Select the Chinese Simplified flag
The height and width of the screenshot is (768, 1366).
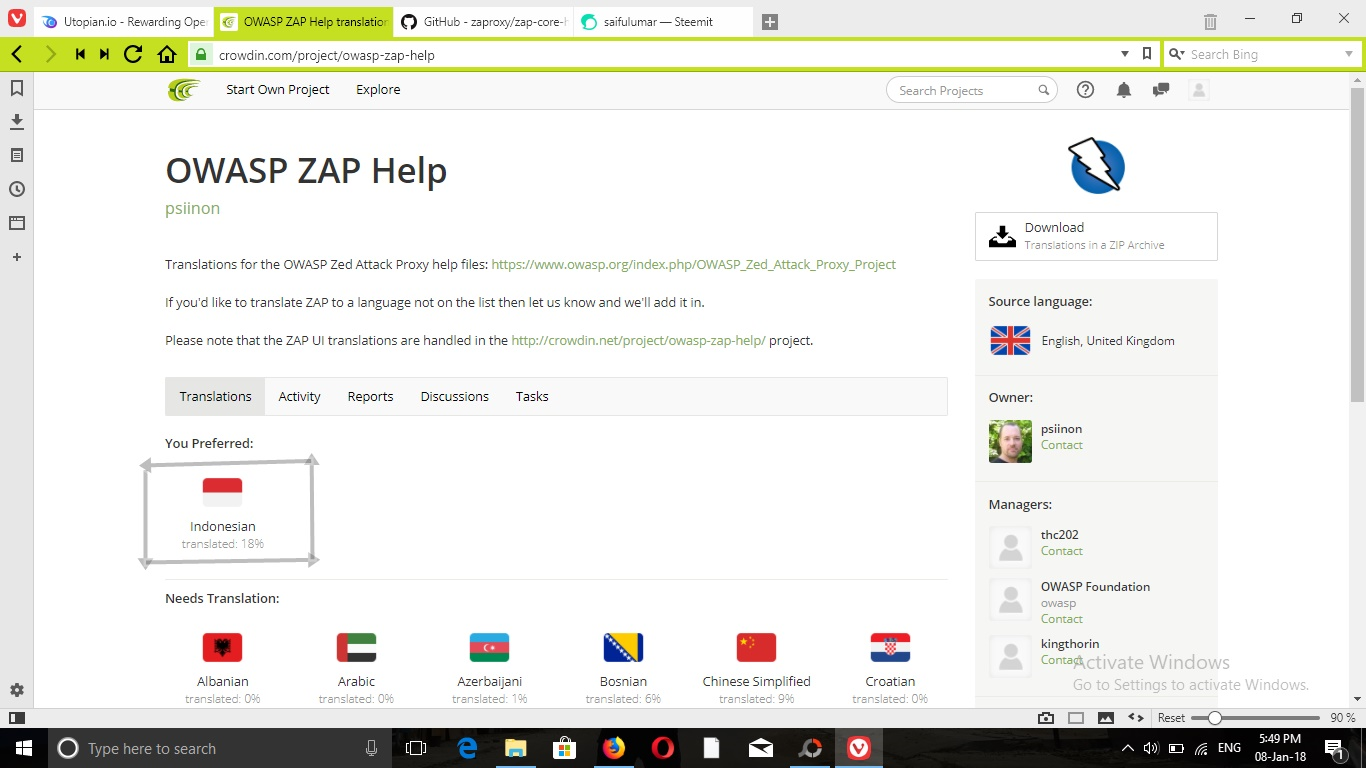[756, 647]
